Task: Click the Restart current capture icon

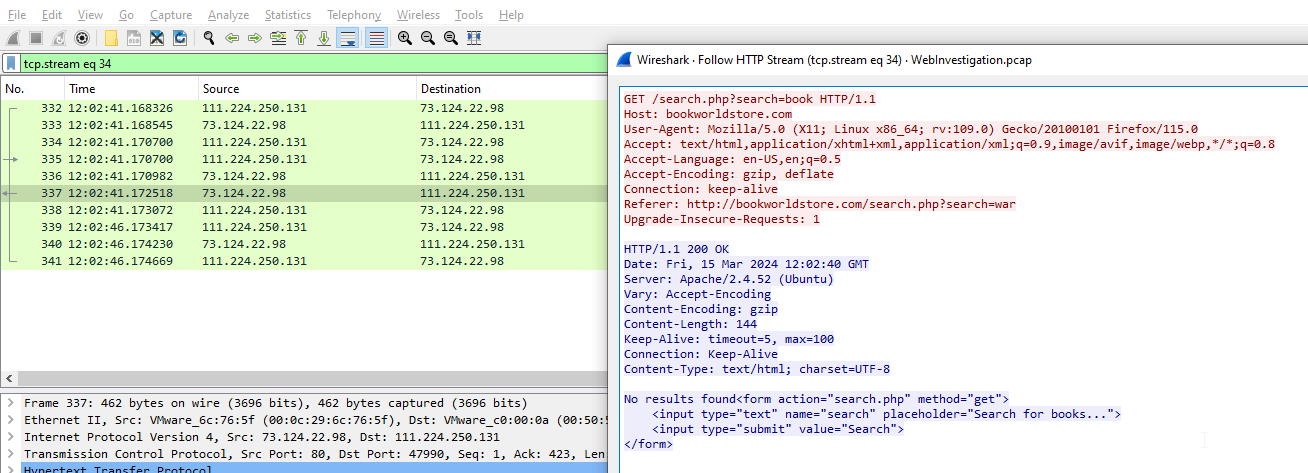Action: pos(59,38)
